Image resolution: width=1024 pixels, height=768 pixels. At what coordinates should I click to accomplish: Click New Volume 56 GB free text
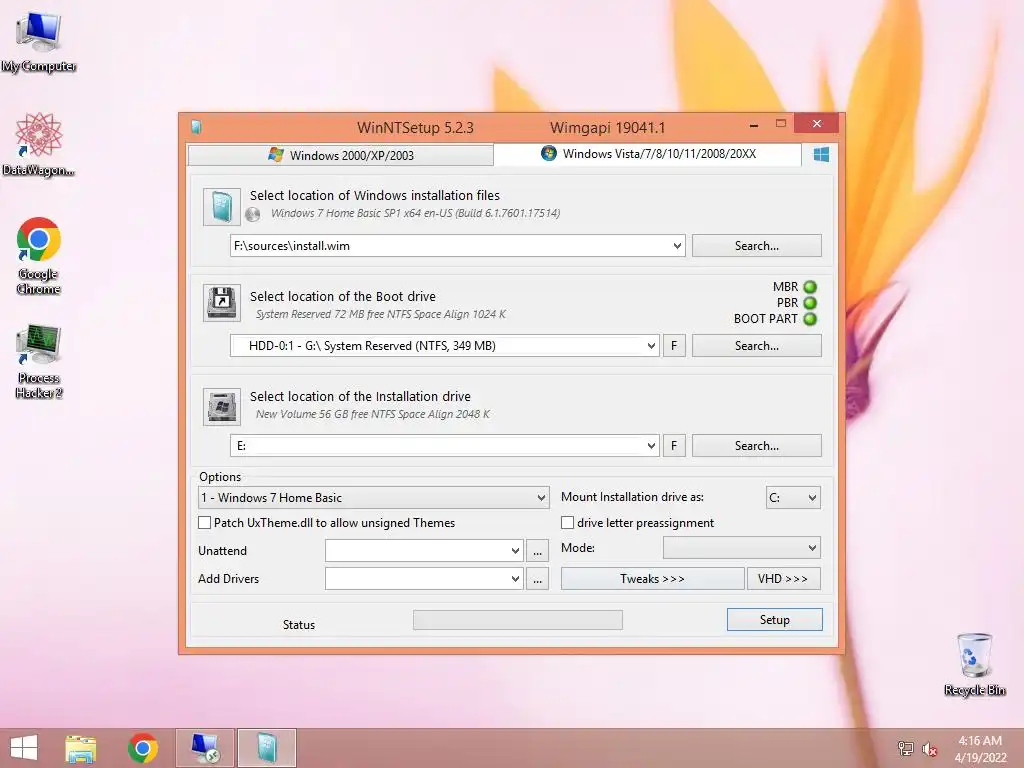pyautogui.click(x=372, y=414)
